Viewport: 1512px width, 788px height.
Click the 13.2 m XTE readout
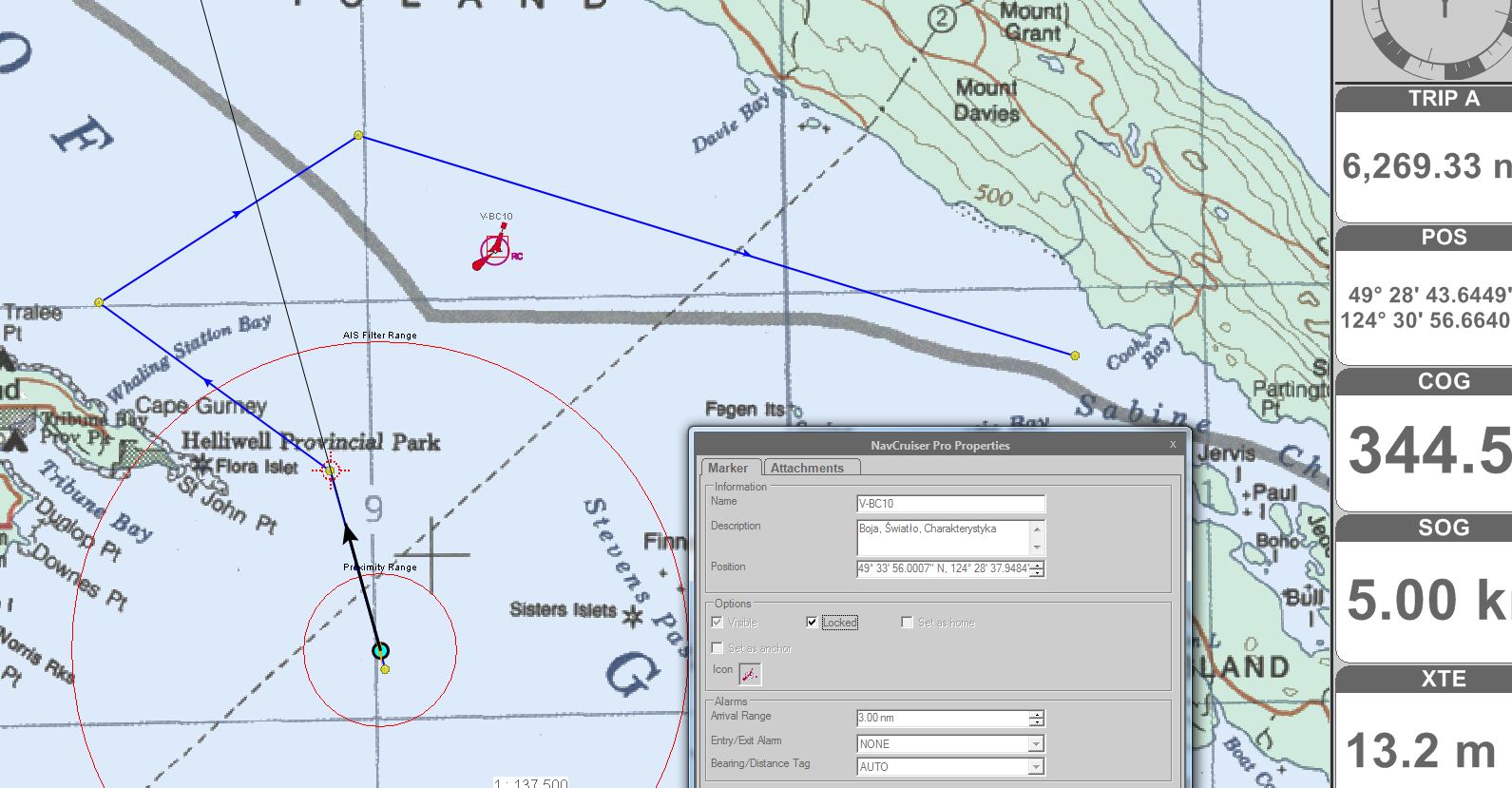click(1421, 750)
